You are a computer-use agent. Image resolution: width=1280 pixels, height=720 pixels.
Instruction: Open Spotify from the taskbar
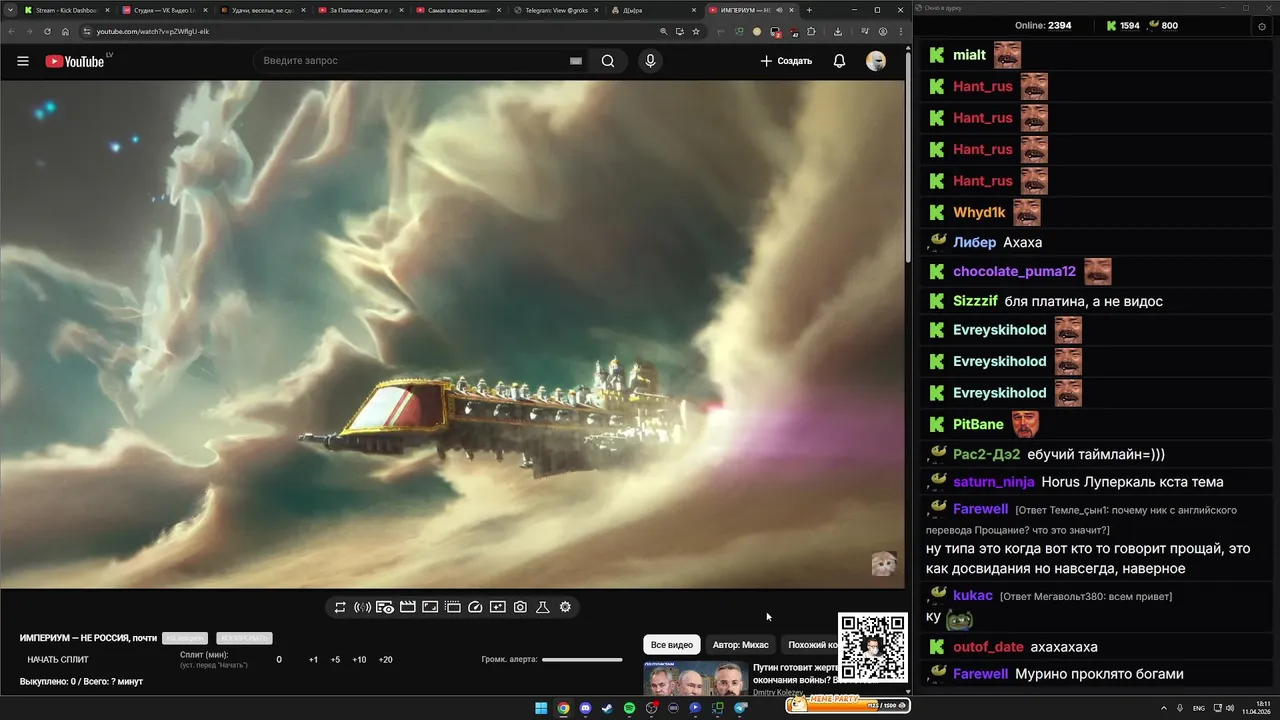pos(629,708)
